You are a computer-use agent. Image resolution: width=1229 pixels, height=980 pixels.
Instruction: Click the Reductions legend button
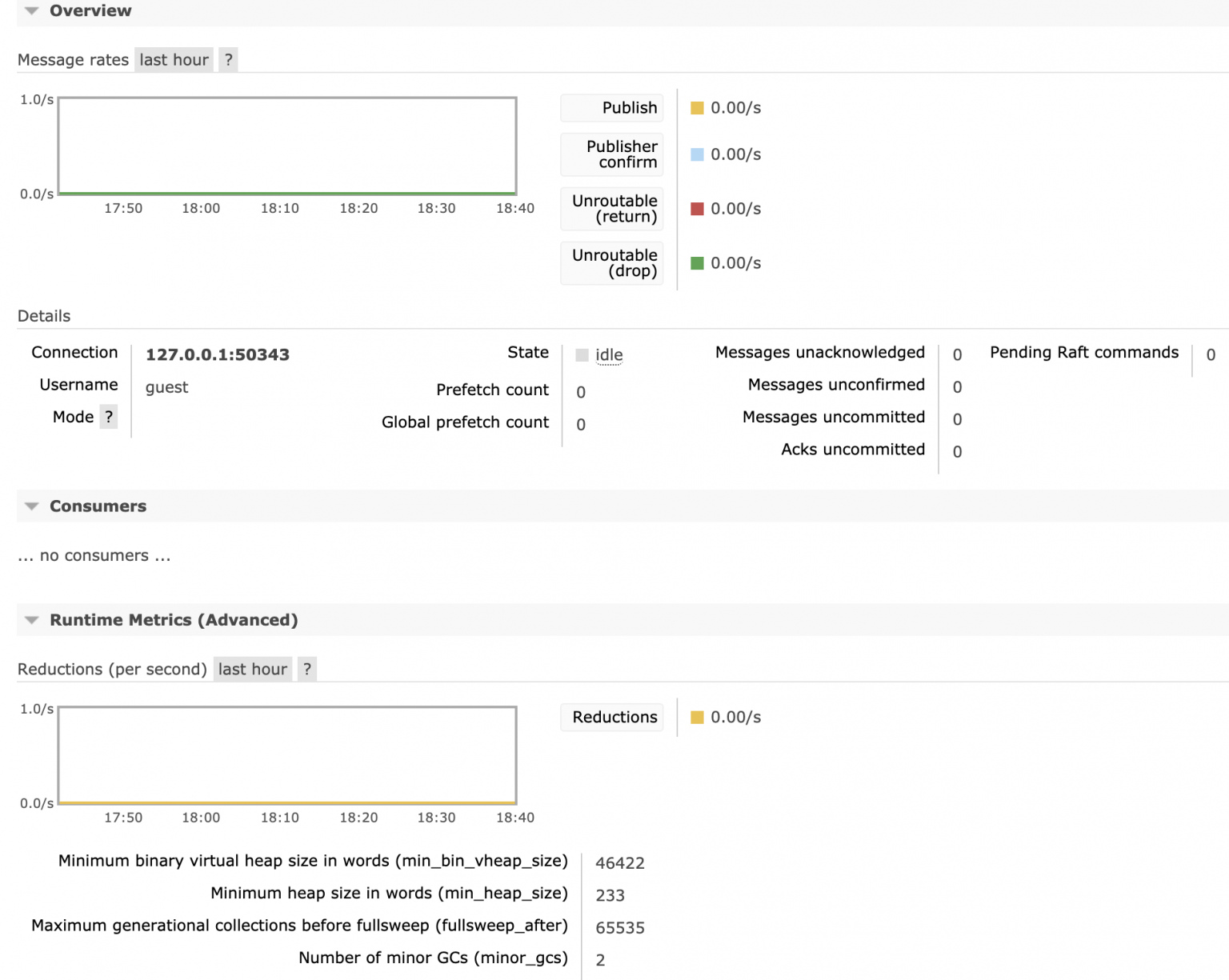click(611, 717)
